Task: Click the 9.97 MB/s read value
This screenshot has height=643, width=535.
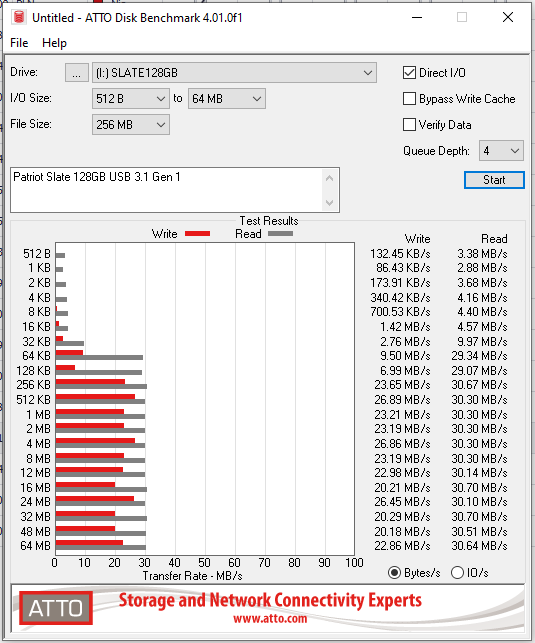Action: (x=483, y=342)
